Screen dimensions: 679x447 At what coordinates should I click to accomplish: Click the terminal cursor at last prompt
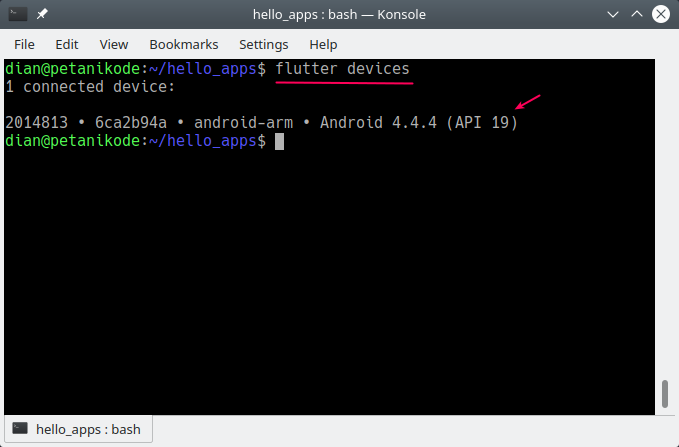[280, 141]
